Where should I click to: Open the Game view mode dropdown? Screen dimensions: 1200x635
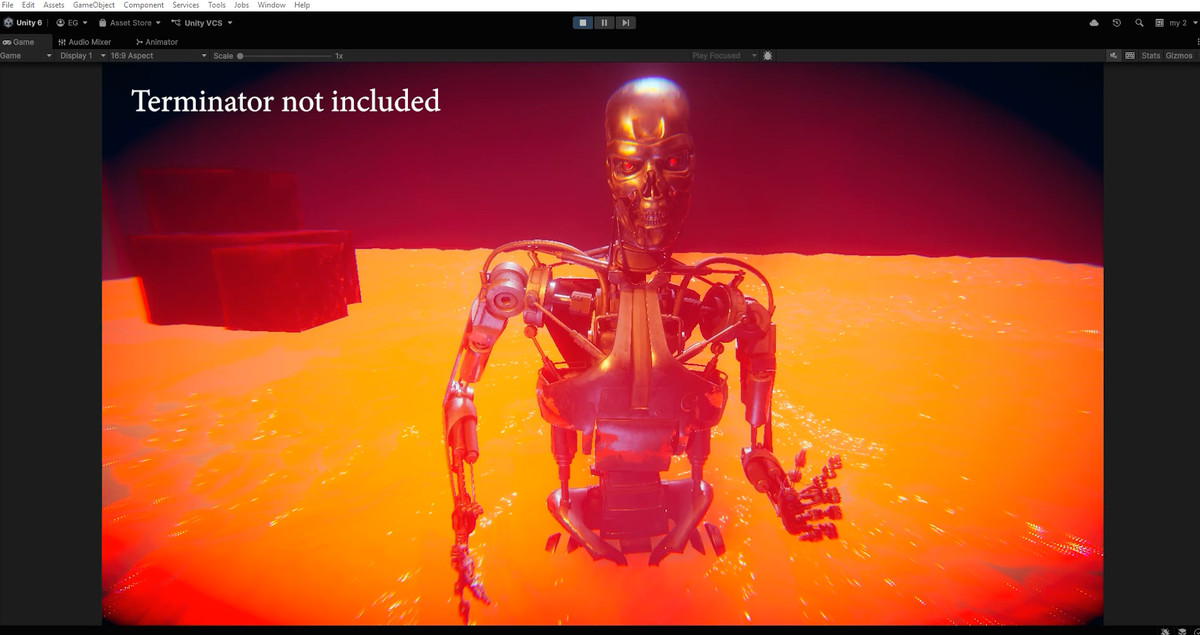click(26, 56)
